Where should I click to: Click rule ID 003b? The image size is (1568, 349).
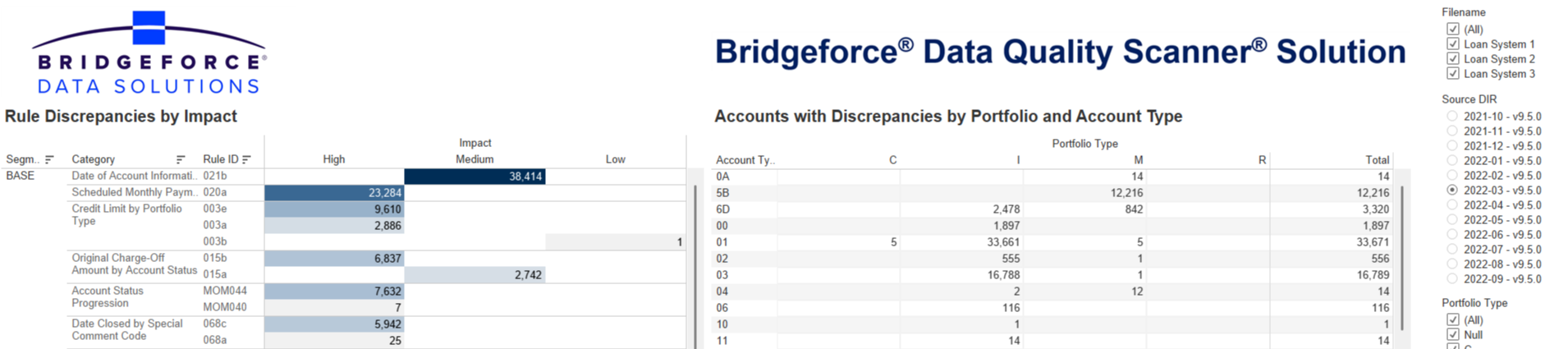pos(215,241)
